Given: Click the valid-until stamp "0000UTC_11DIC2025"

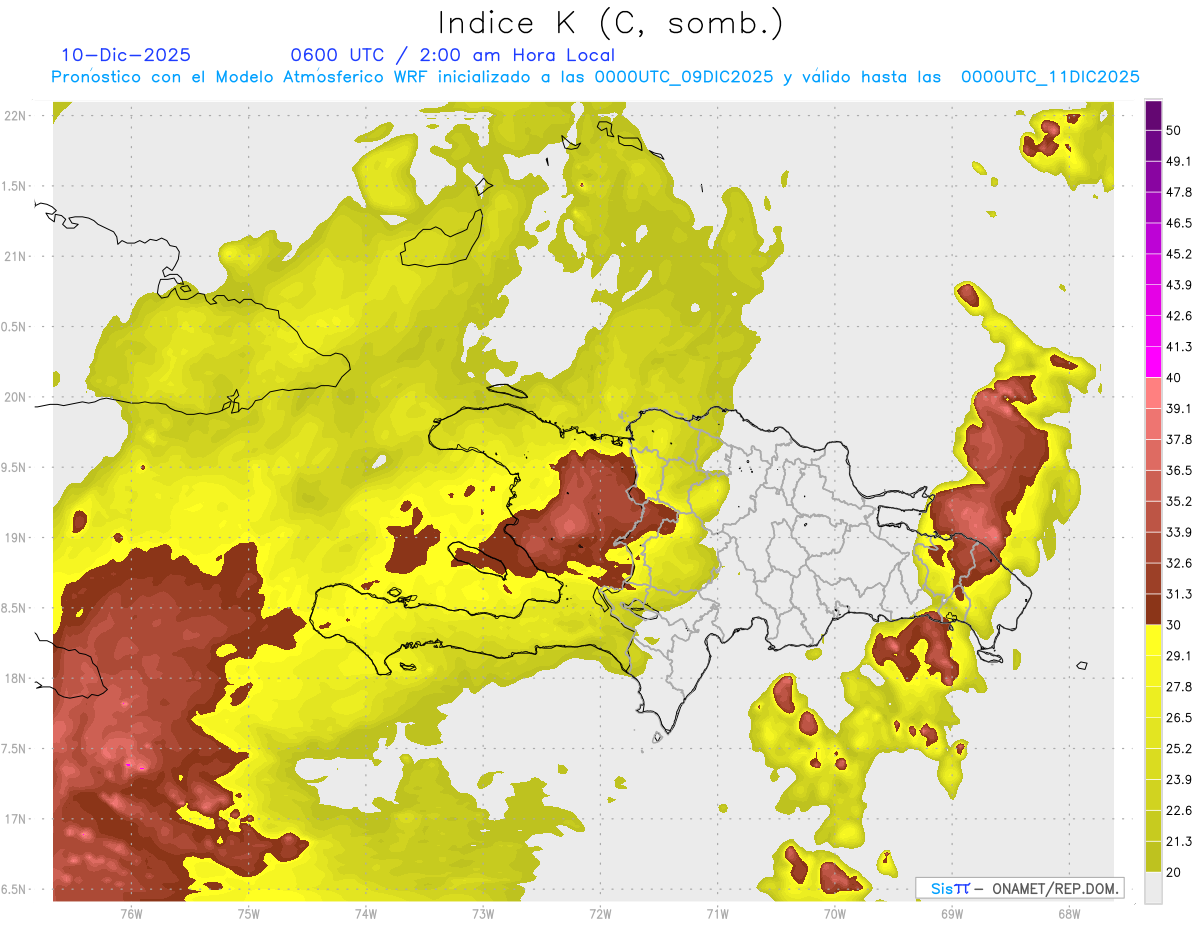Looking at the screenshot, I should click(x=1051, y=77).
